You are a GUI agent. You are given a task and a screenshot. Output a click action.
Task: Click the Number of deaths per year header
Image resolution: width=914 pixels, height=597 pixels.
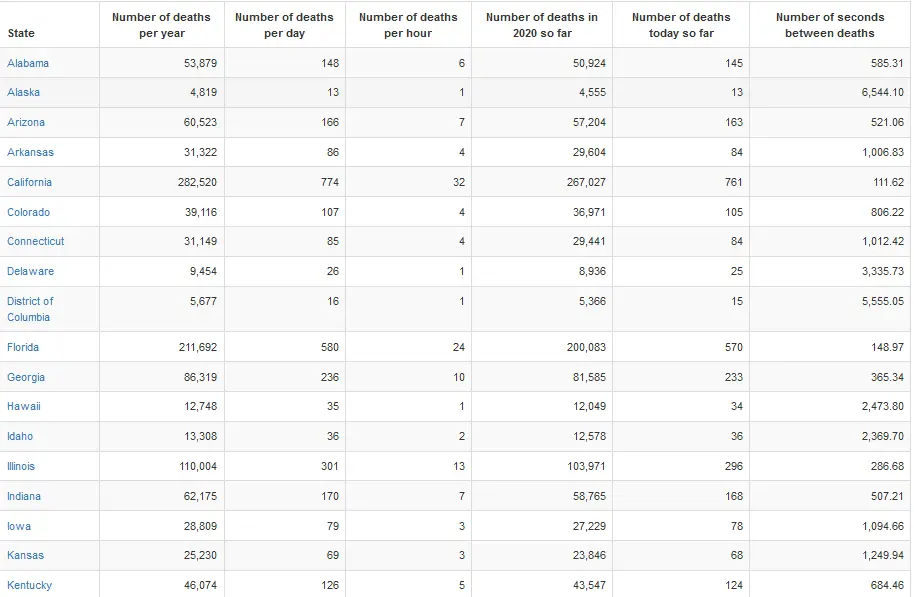[x=161, y=25]
